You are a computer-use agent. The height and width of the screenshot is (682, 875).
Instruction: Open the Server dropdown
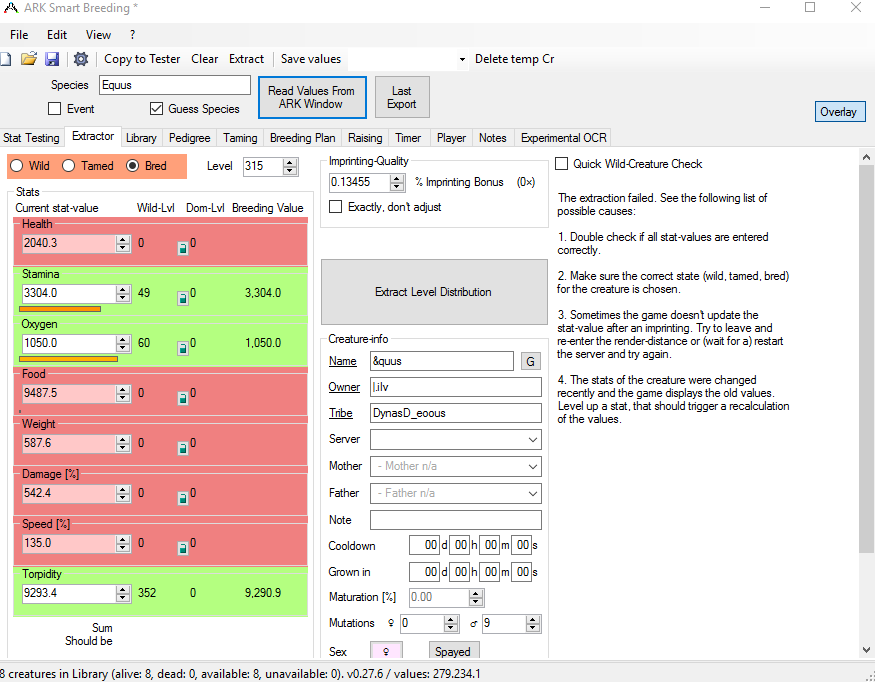[x=535, y=439]
